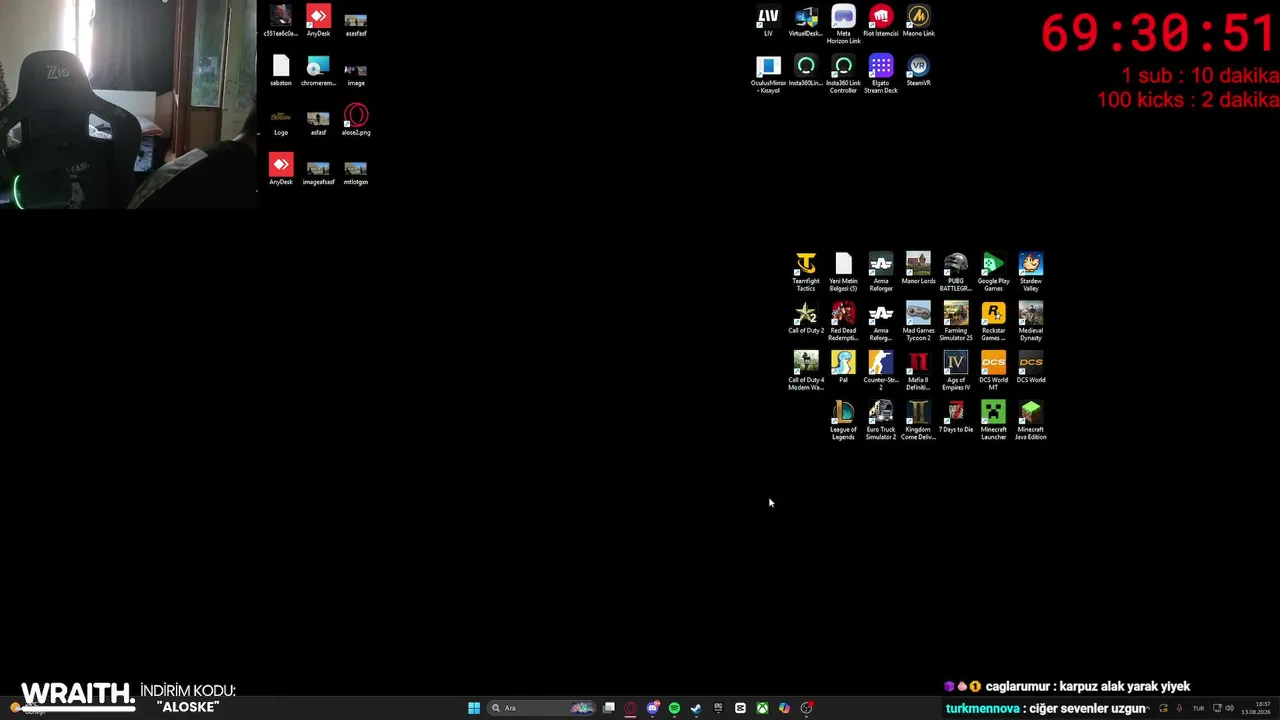Screen dimensions: 1280x720
Task: Select the Age of Empires IV icon
Action: point(956,371)
